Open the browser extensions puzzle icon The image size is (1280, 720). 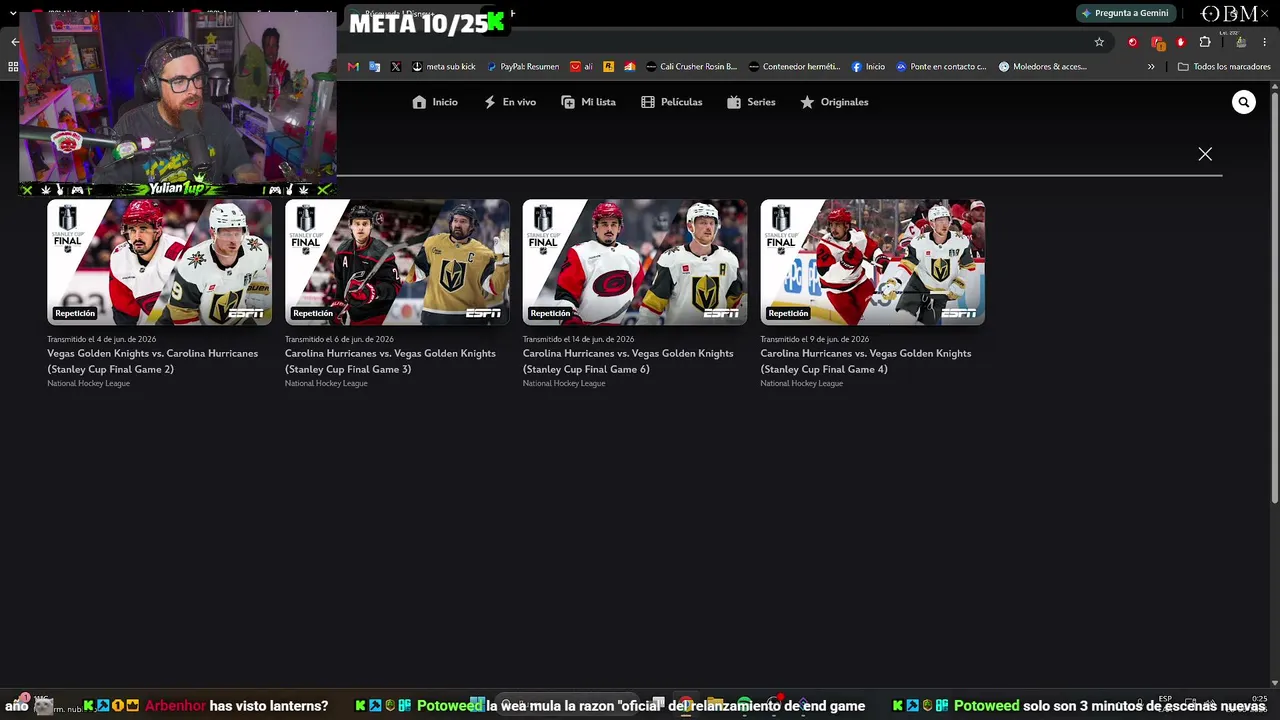(1205, 42)
